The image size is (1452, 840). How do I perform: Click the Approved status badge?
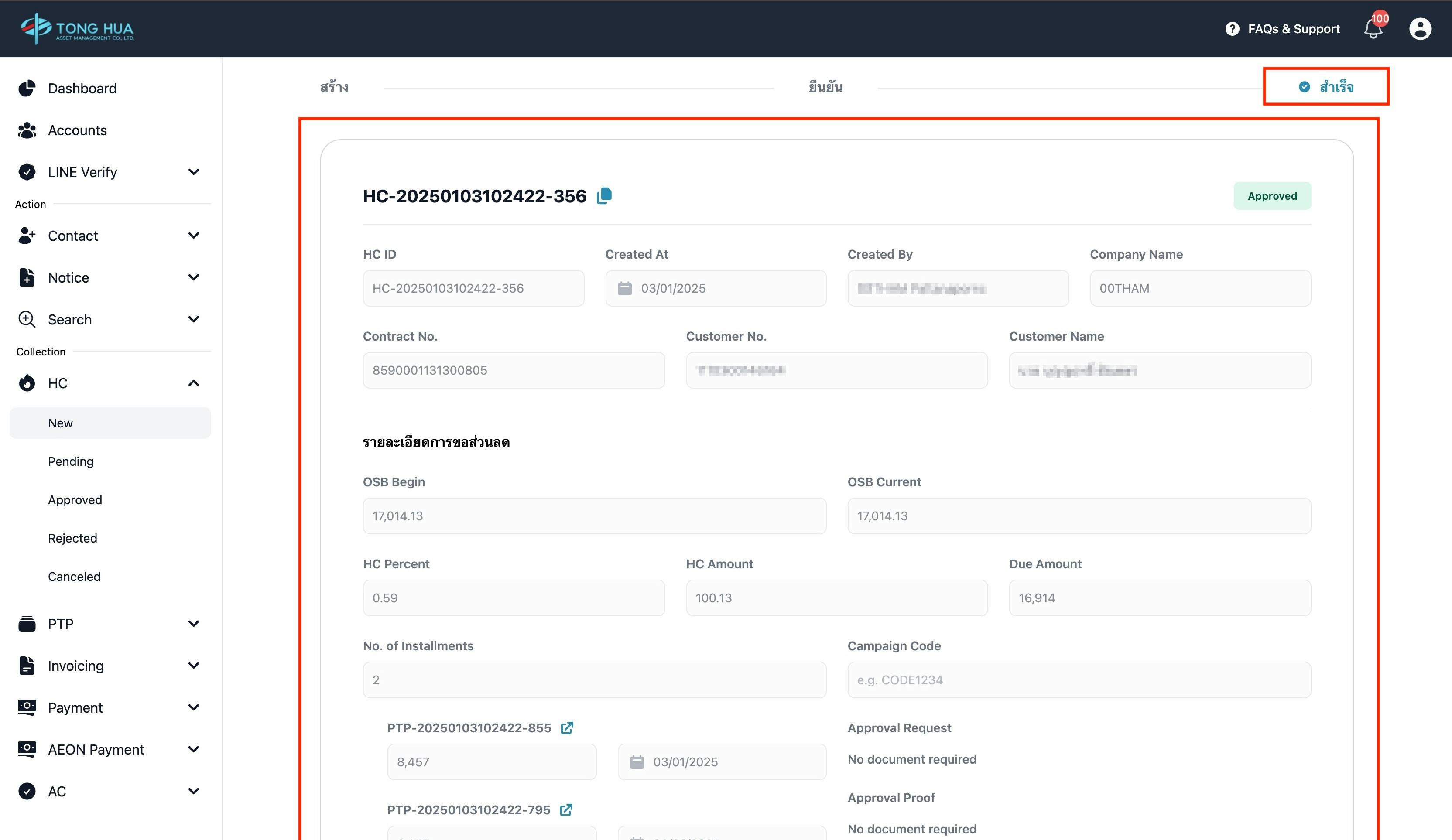tap(1272, 196)
